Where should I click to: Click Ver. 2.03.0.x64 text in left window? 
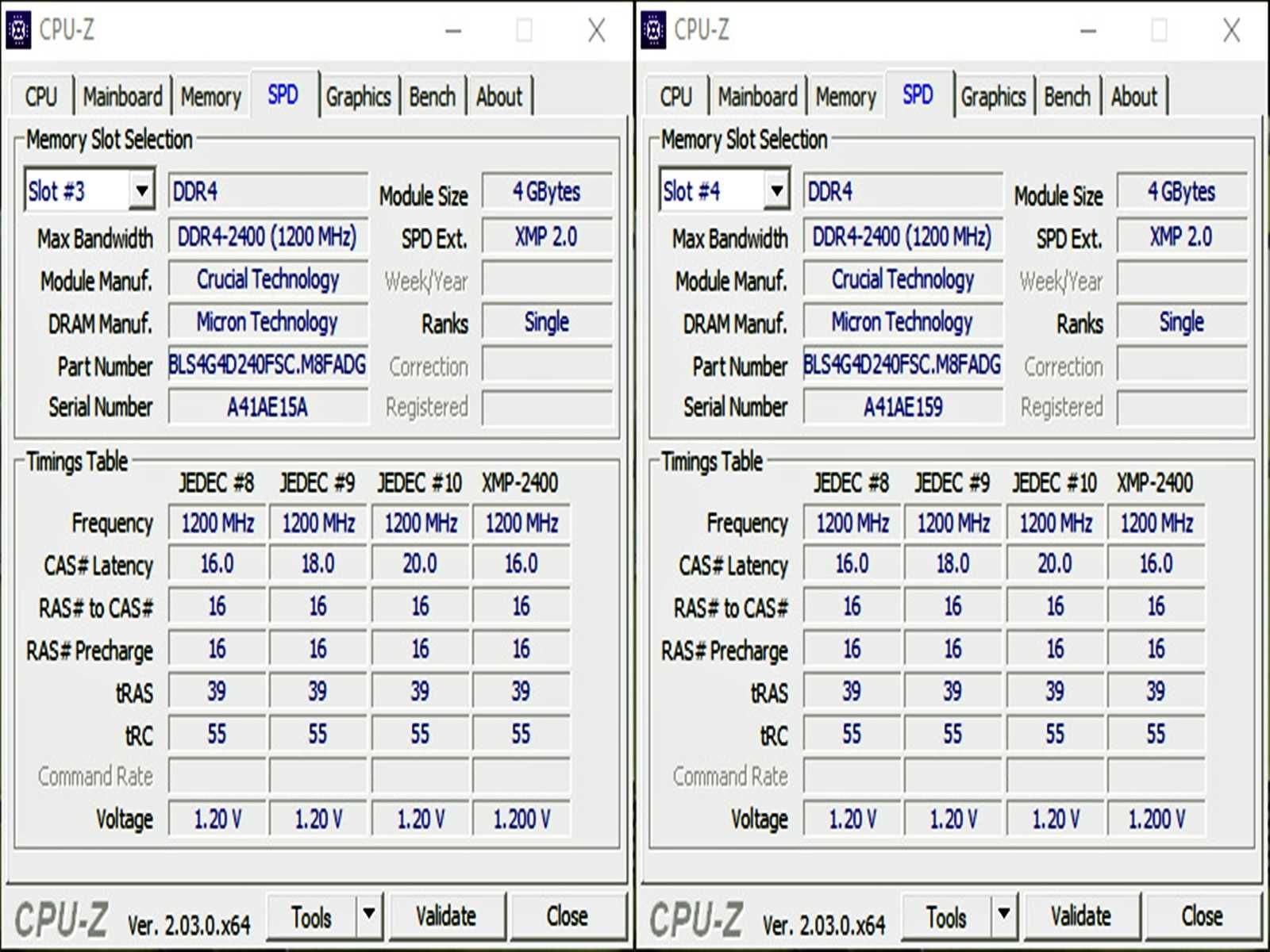point(189,925)
